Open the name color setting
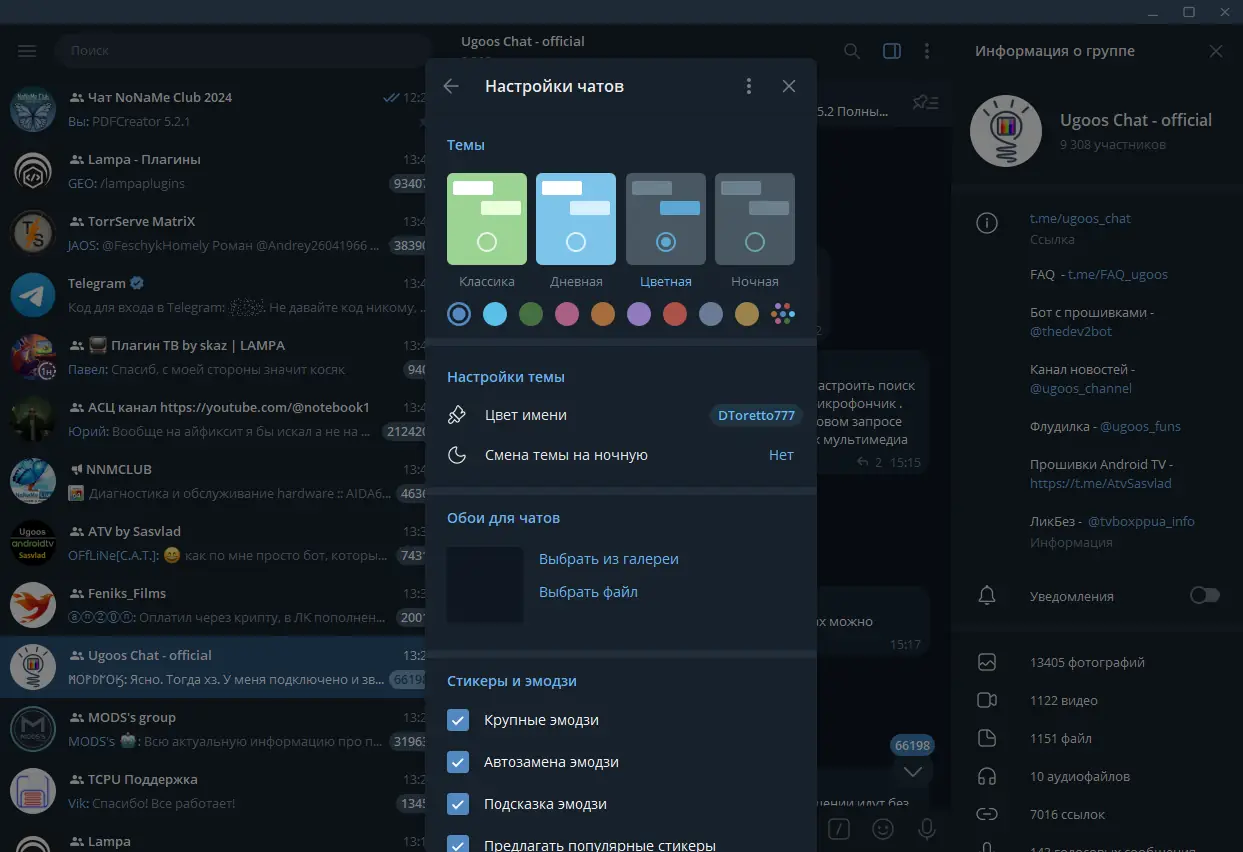The width and height of the screenshot is (1243, 852). point(621,415)
